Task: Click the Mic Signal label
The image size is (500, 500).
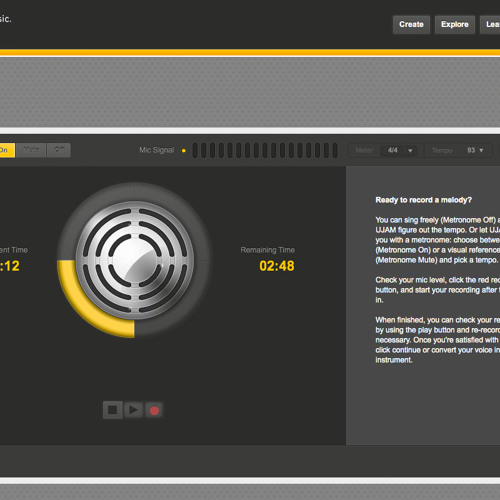Action: [x=157, y=150]
